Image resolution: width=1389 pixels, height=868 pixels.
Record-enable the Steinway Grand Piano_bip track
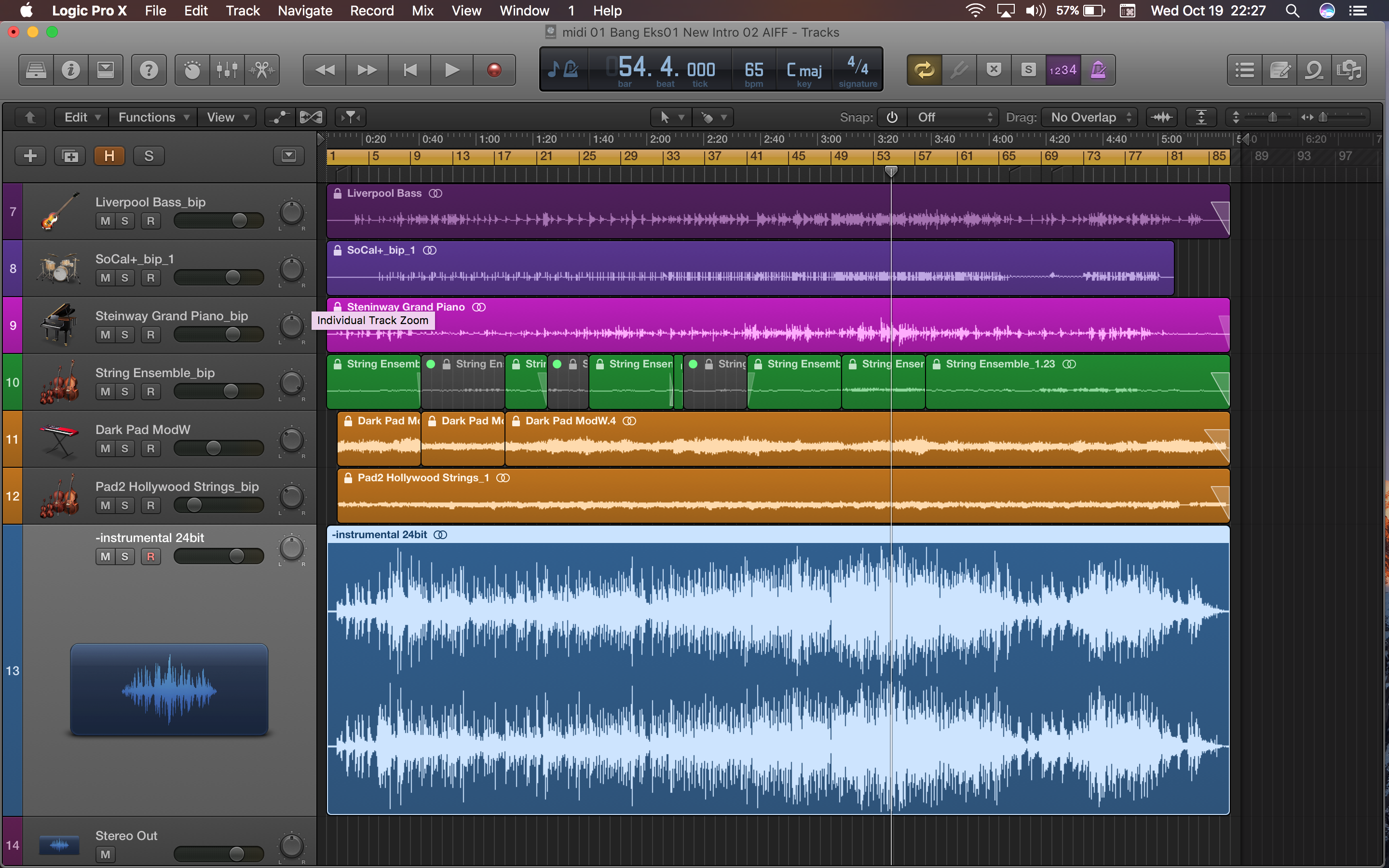pyautogui.click(x=150, y=335)
